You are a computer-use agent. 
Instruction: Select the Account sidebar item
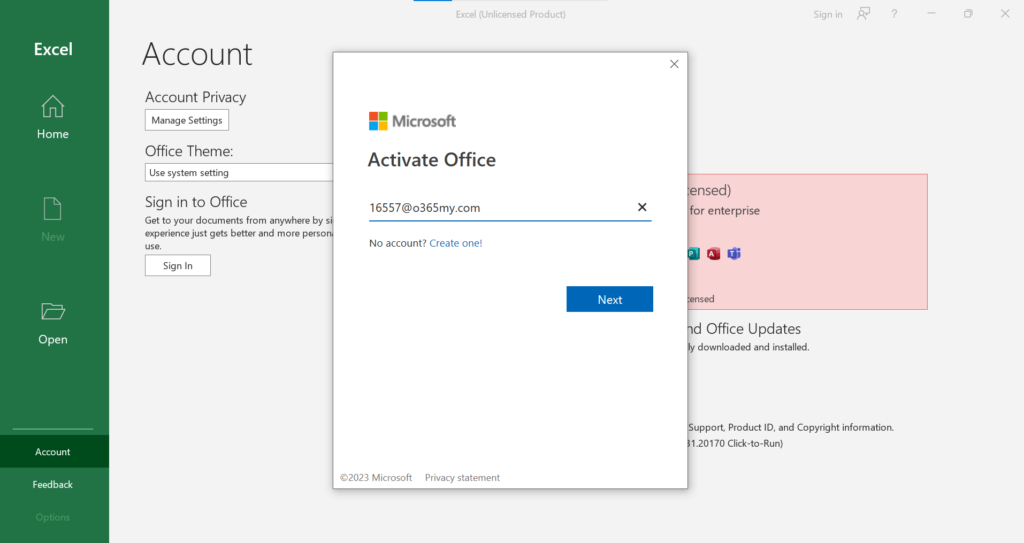[53, 452]
